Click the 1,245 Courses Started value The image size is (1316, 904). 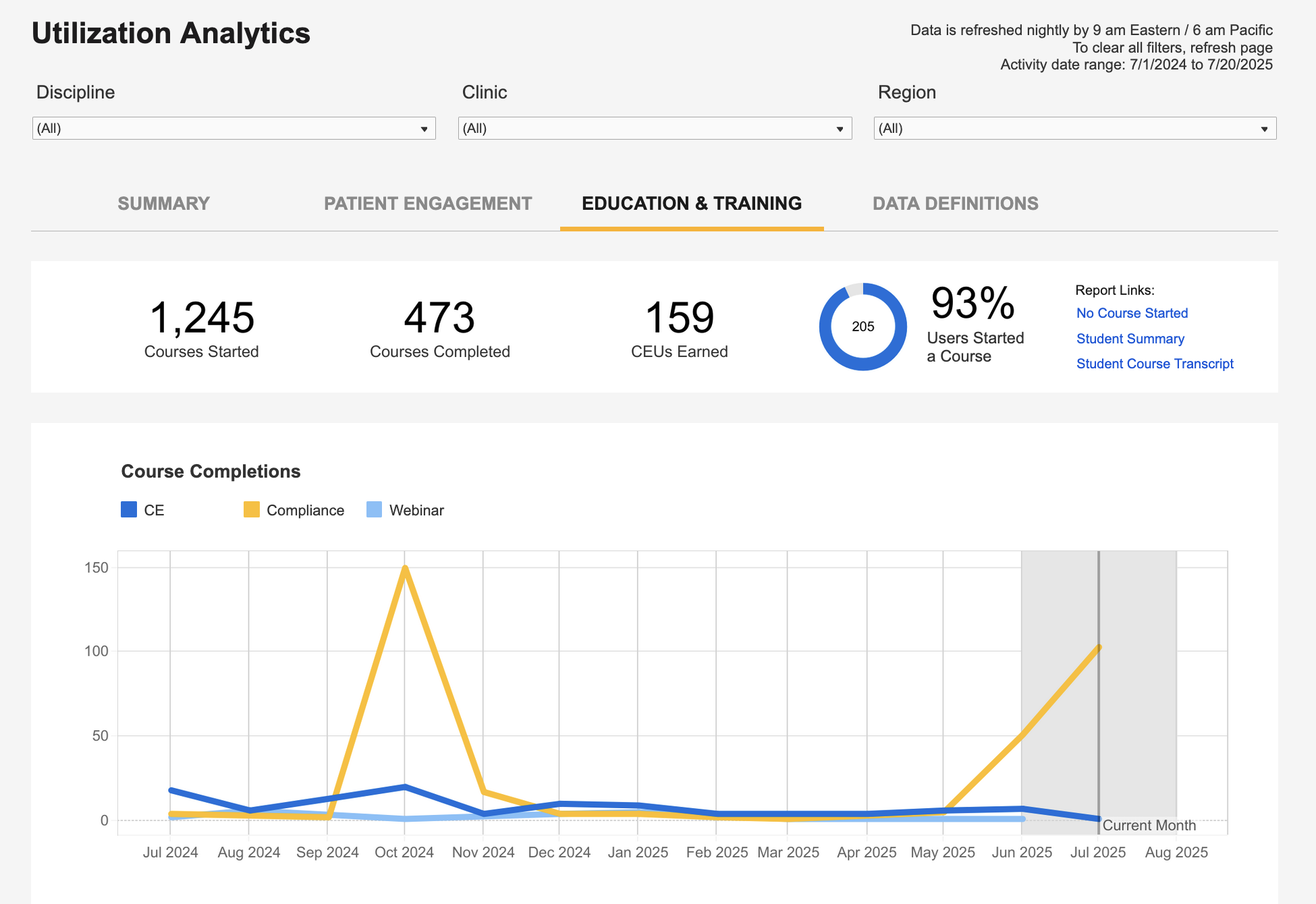pyautogui.click(x=202, y=317)
